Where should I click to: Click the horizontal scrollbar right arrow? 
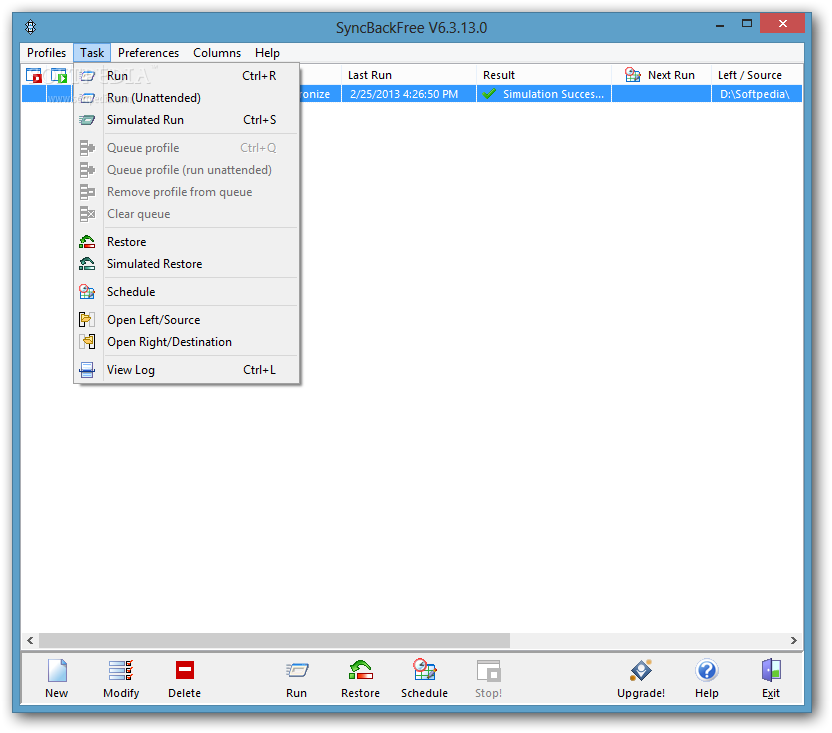pyautogui.click(x=793, y=641)
